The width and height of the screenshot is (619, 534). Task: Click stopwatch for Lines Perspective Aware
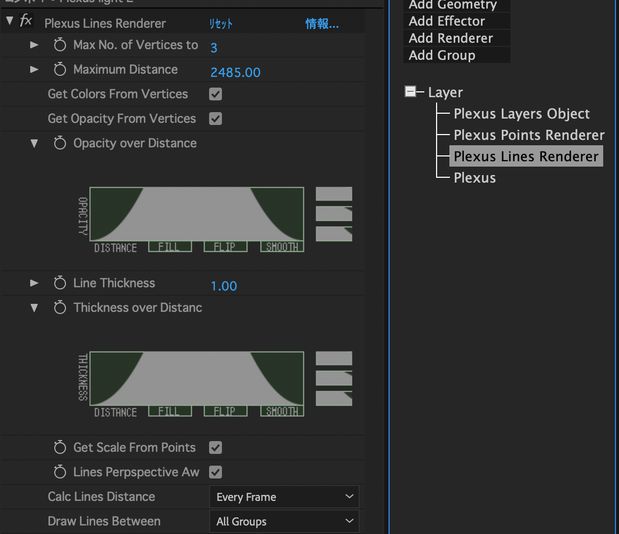tap(60, 472)
